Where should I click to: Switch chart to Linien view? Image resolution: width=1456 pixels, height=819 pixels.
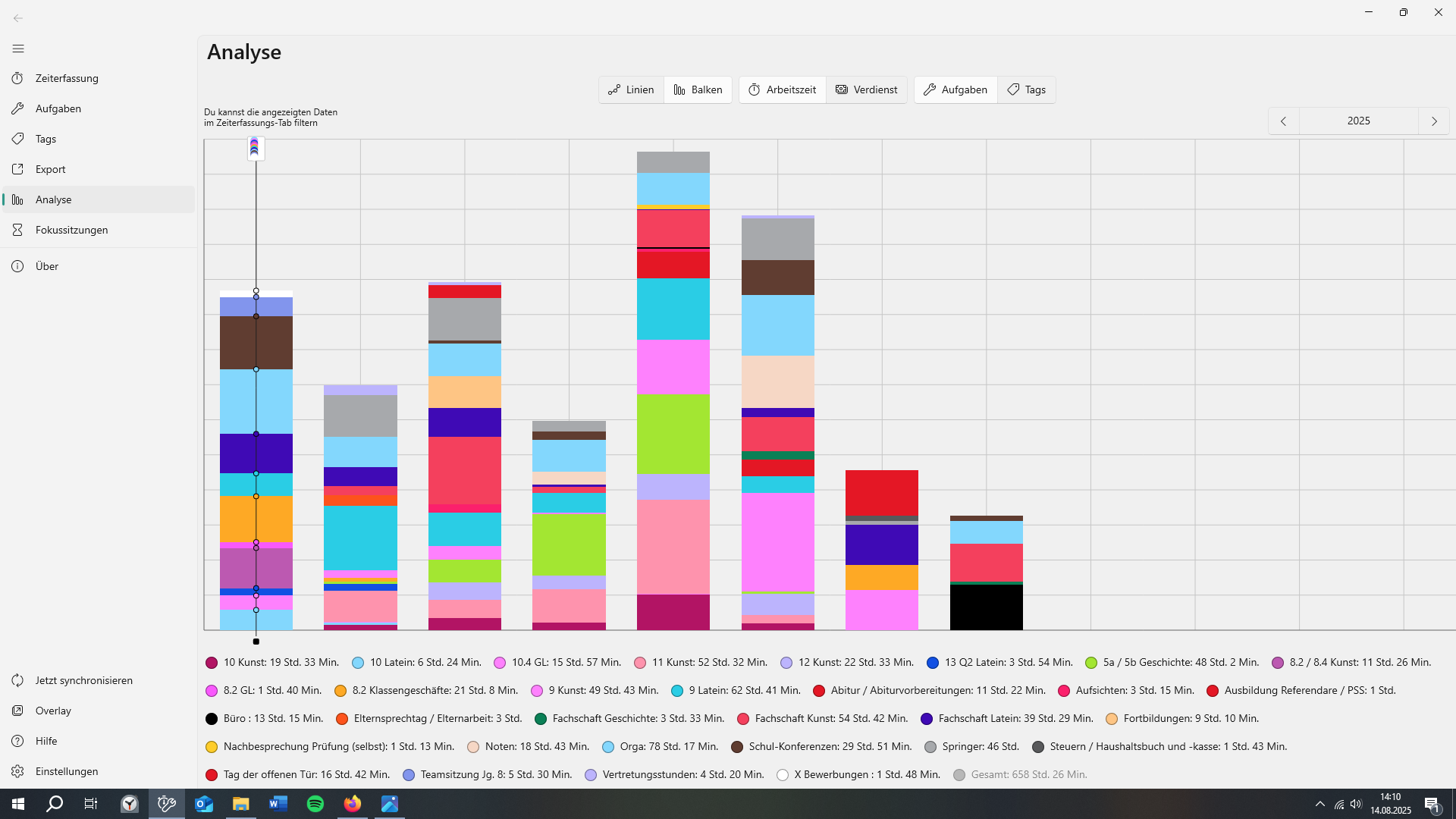coord(631,89)
